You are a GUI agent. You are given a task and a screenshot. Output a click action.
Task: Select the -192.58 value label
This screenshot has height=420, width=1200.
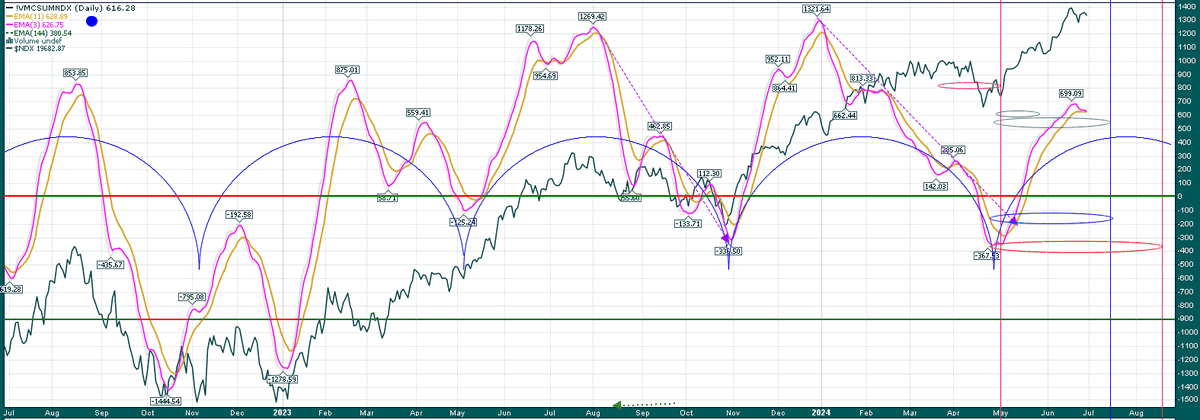(239, 215)
